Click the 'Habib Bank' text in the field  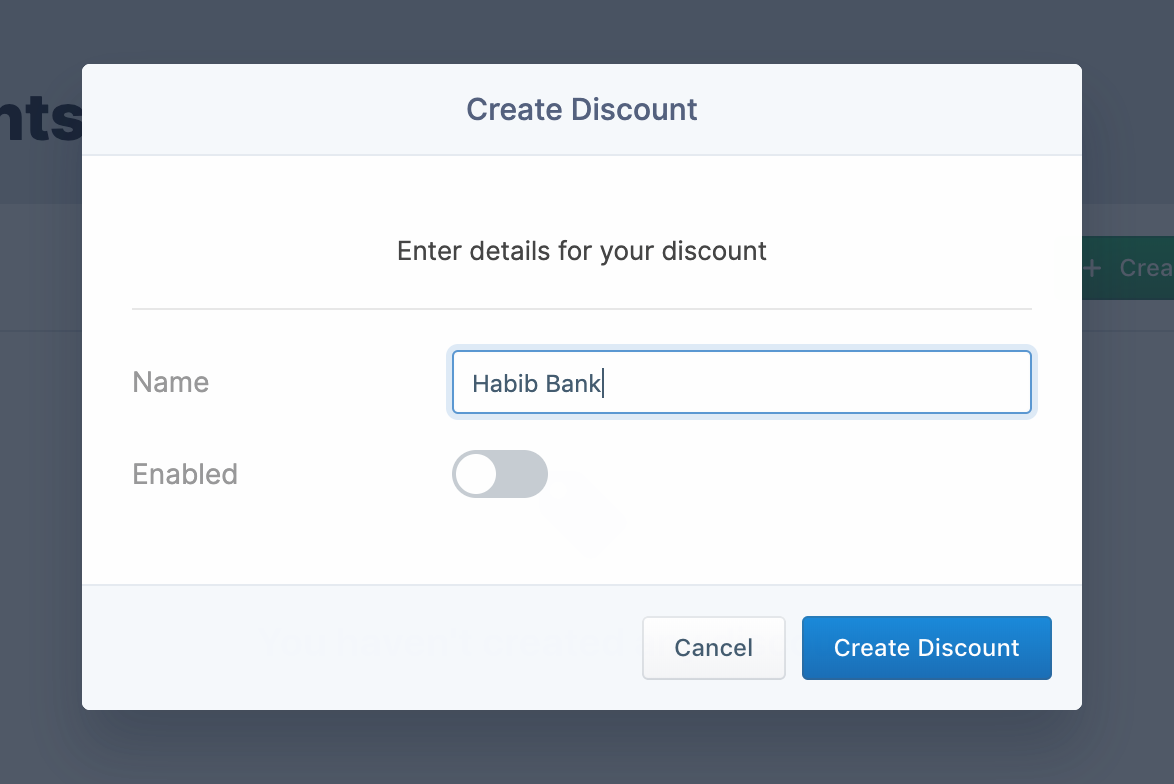pos(537,384)
